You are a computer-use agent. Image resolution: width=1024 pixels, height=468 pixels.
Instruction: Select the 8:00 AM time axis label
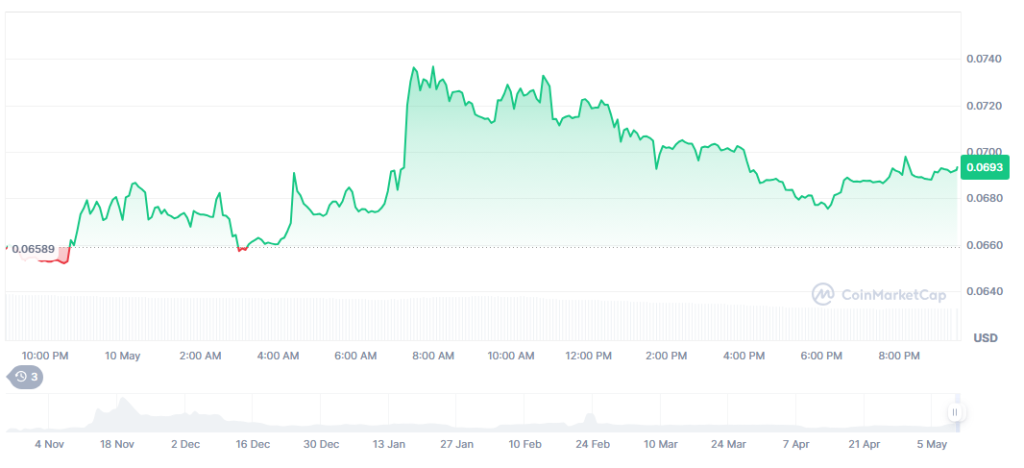(x=433, y=356)
